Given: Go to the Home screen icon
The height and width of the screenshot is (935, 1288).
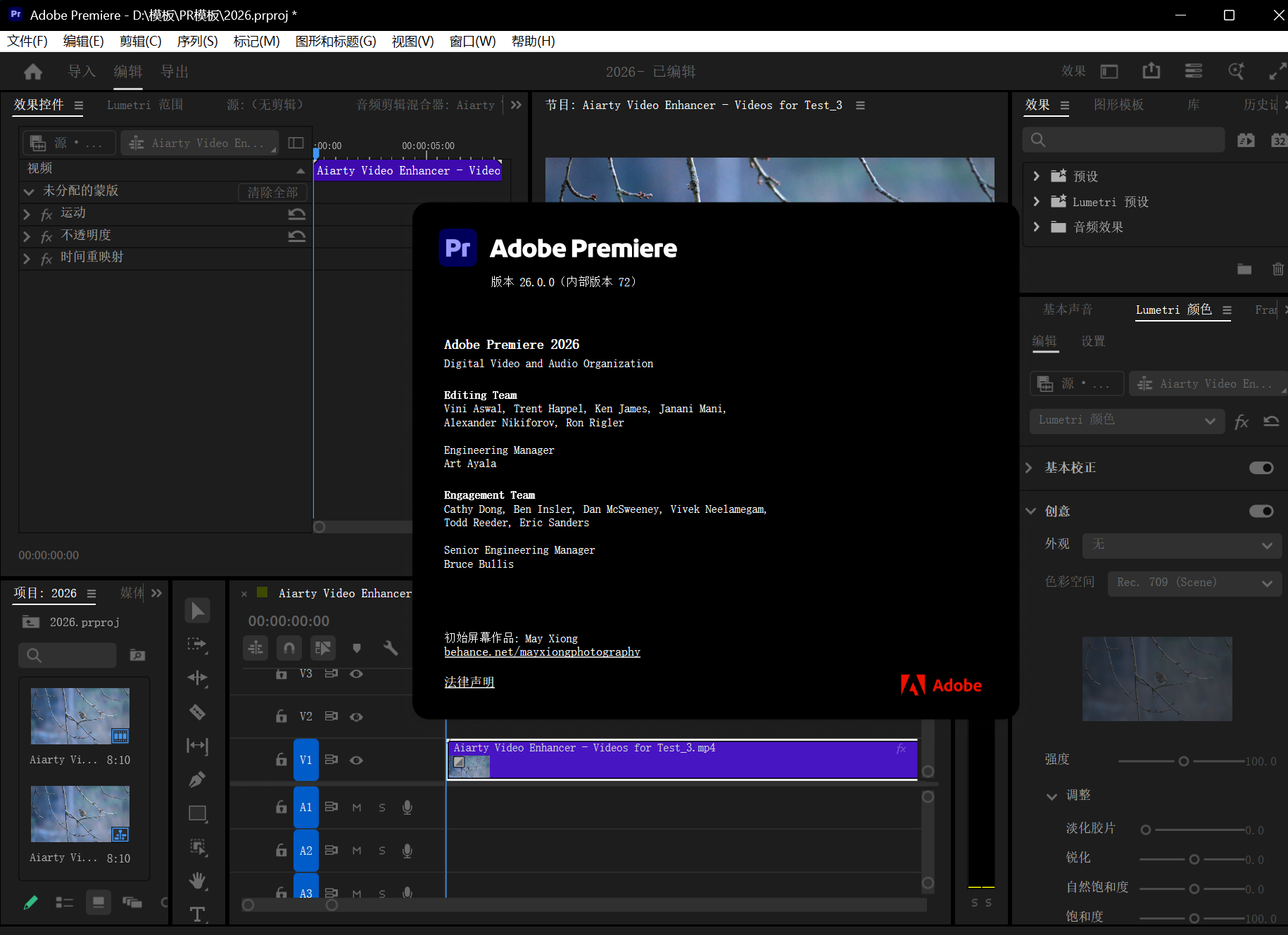Looking at the screenshot, I should [x=33, y=71].
